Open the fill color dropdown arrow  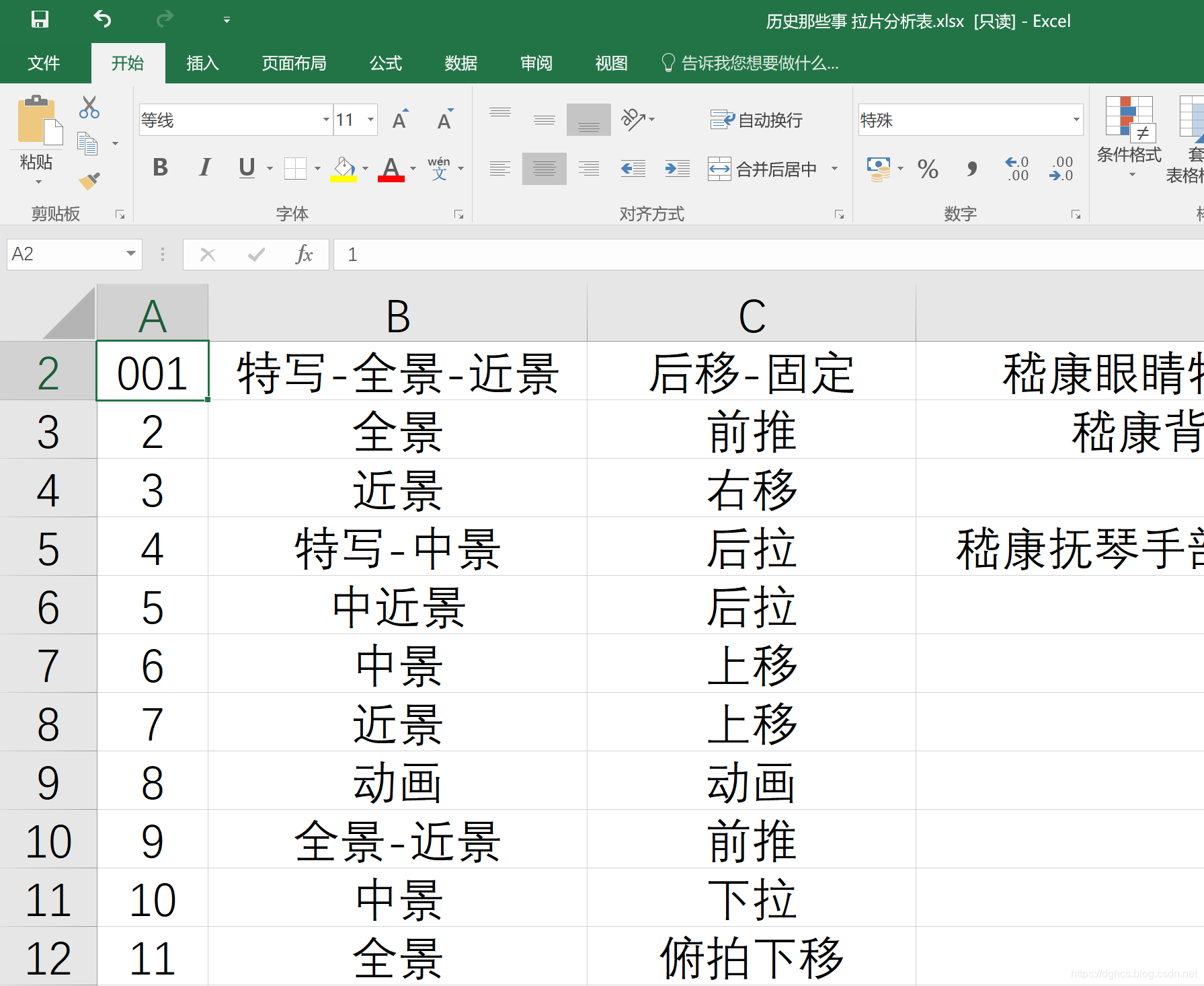[366, 169]
